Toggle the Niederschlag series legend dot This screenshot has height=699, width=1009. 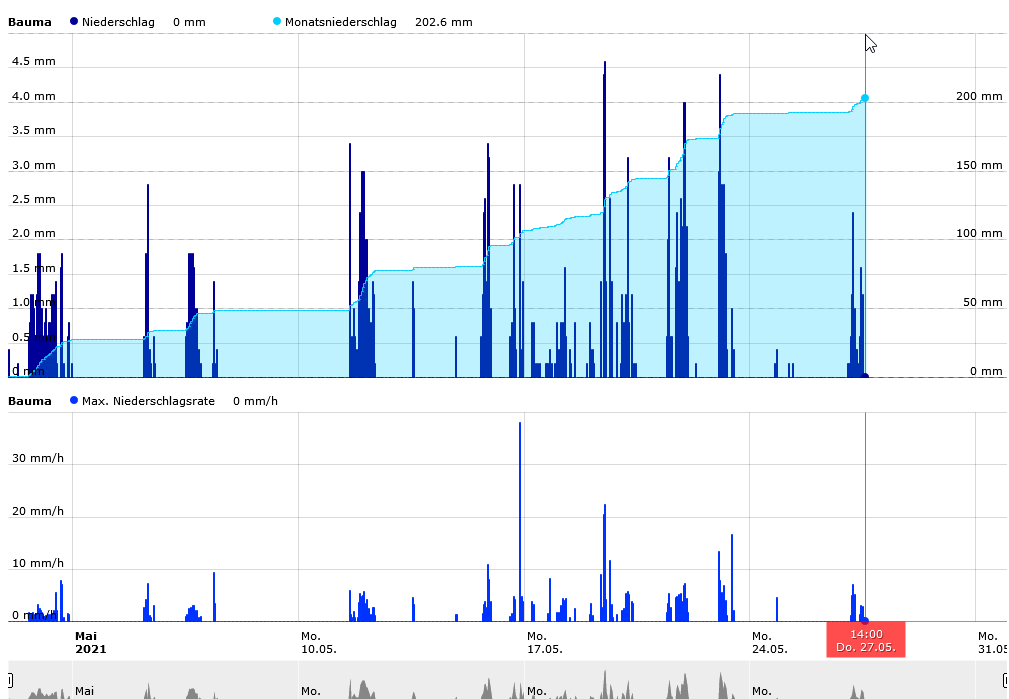74,21
